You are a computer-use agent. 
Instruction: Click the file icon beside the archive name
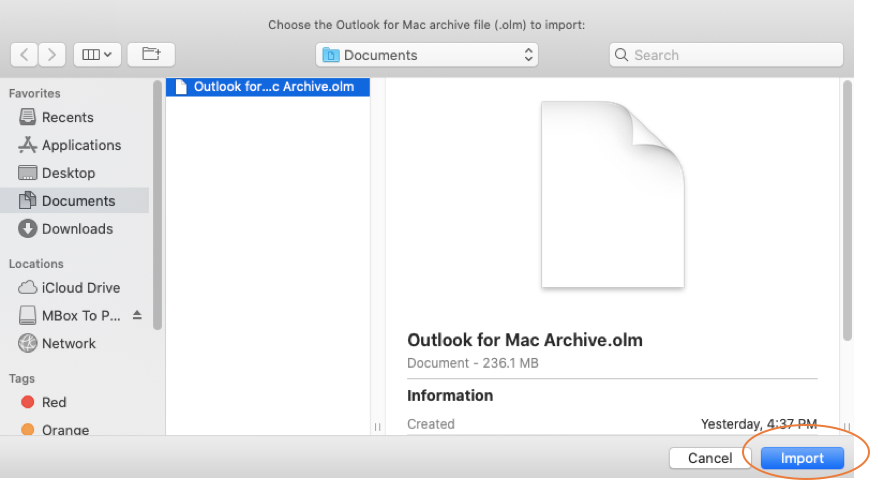tap(181, 87)
